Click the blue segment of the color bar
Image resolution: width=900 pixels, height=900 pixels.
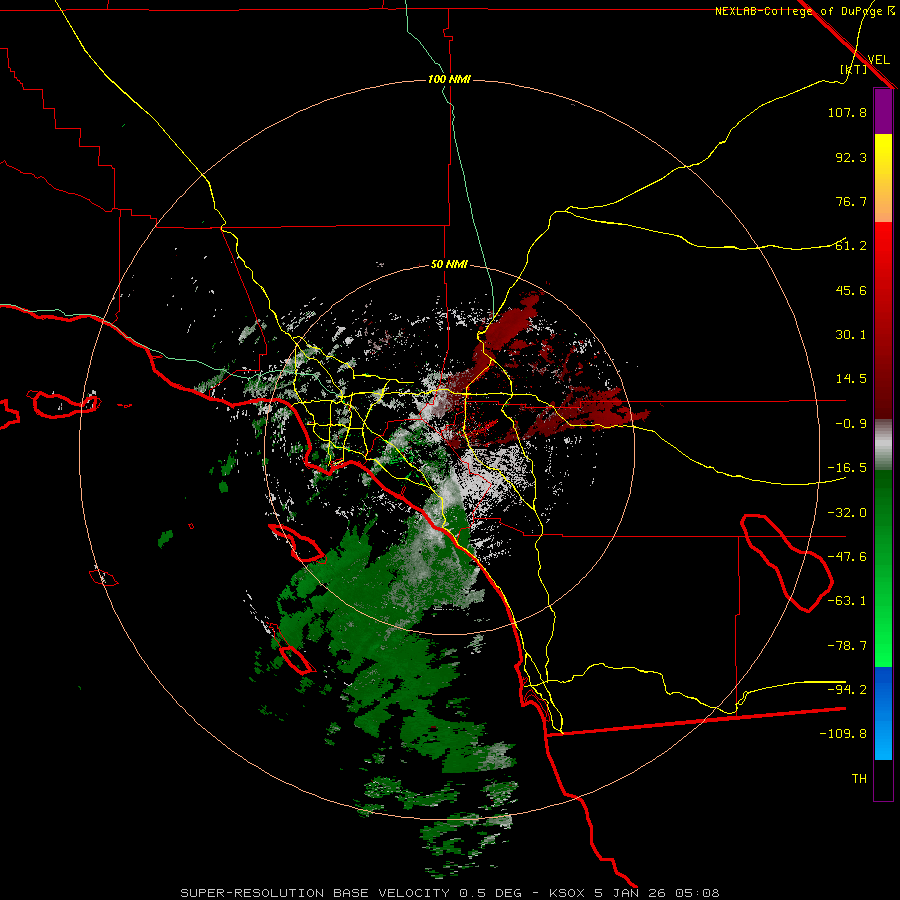pos(883,713)
